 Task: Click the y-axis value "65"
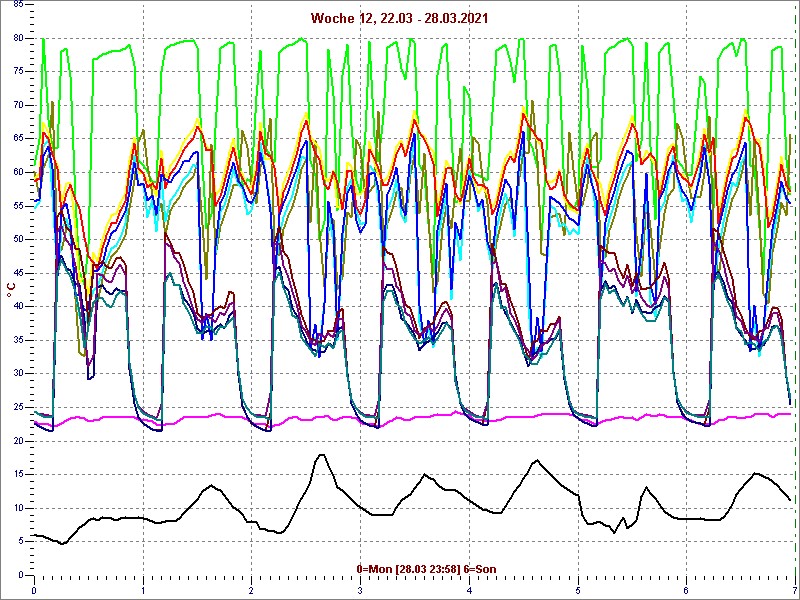pyautogui.click(x=18, y=139)
